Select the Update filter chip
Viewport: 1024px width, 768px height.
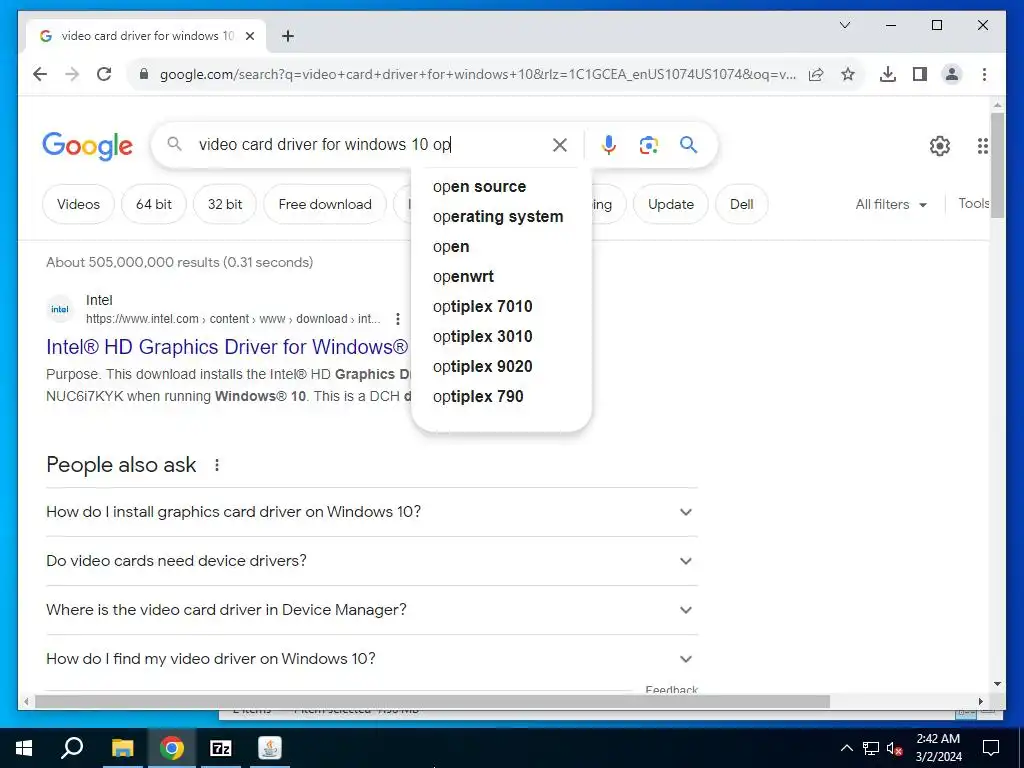pyautogui.click(x=671, y=204)
